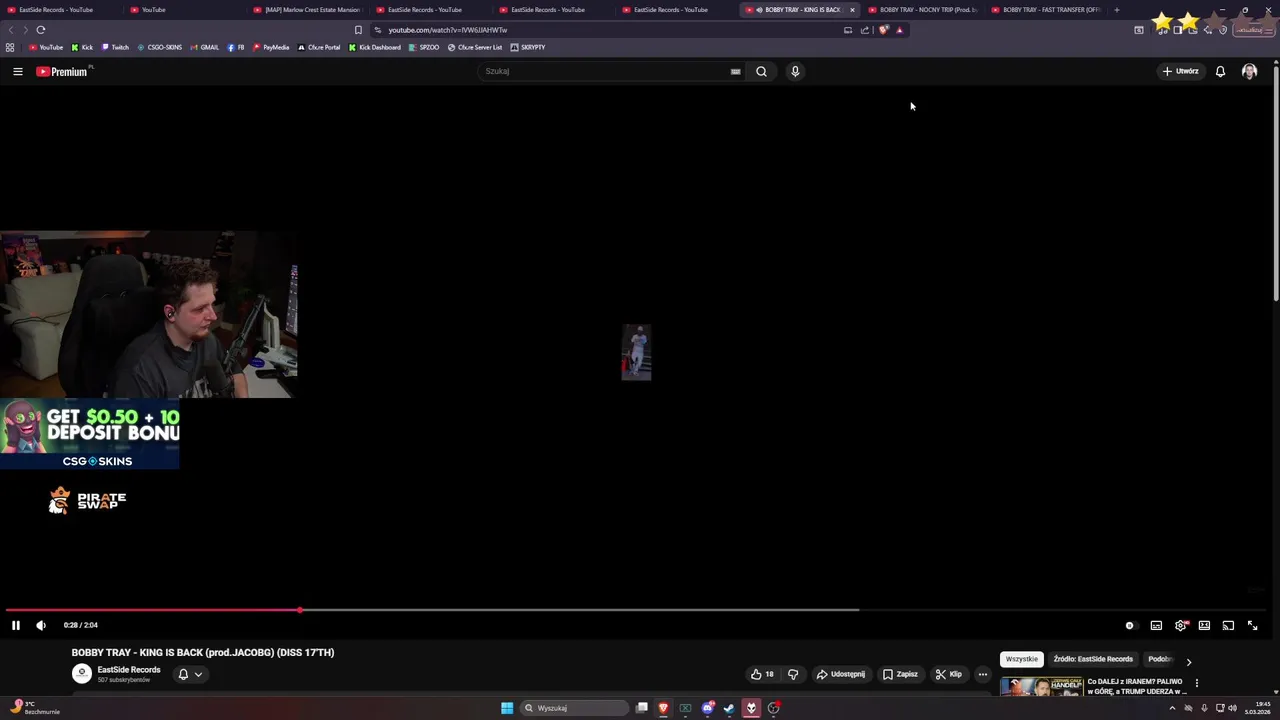Click the red playhead on the timeline

pyautogui.click(x=299, y=609)
